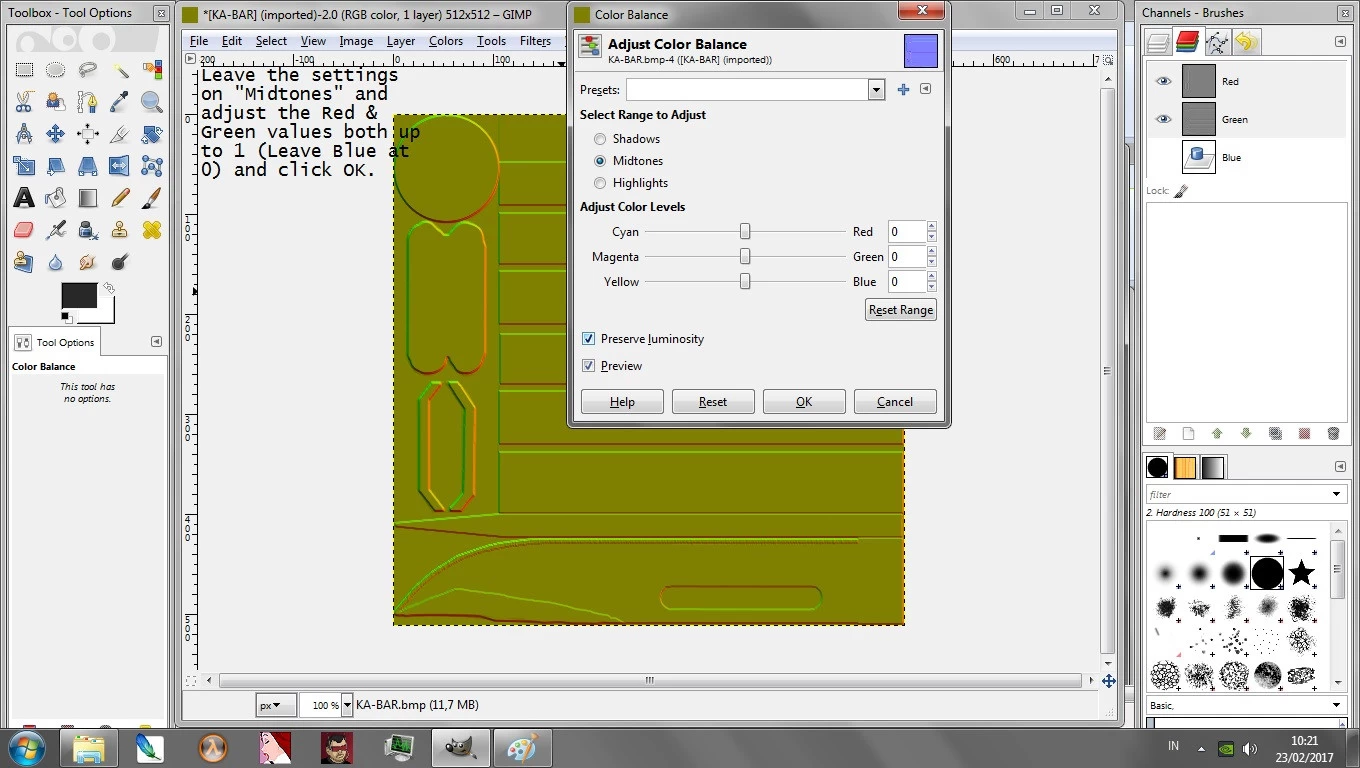Select the Crop knife tool
The height and width of the screenshot is (768, 1360).
click(120, 134)
